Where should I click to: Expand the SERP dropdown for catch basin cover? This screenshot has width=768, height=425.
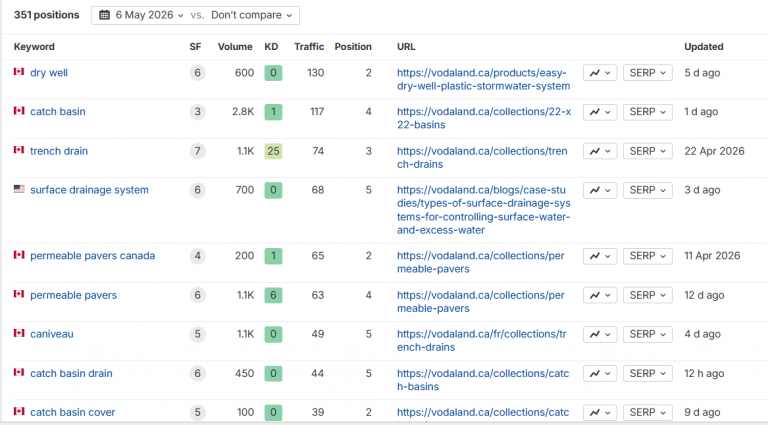648,413
